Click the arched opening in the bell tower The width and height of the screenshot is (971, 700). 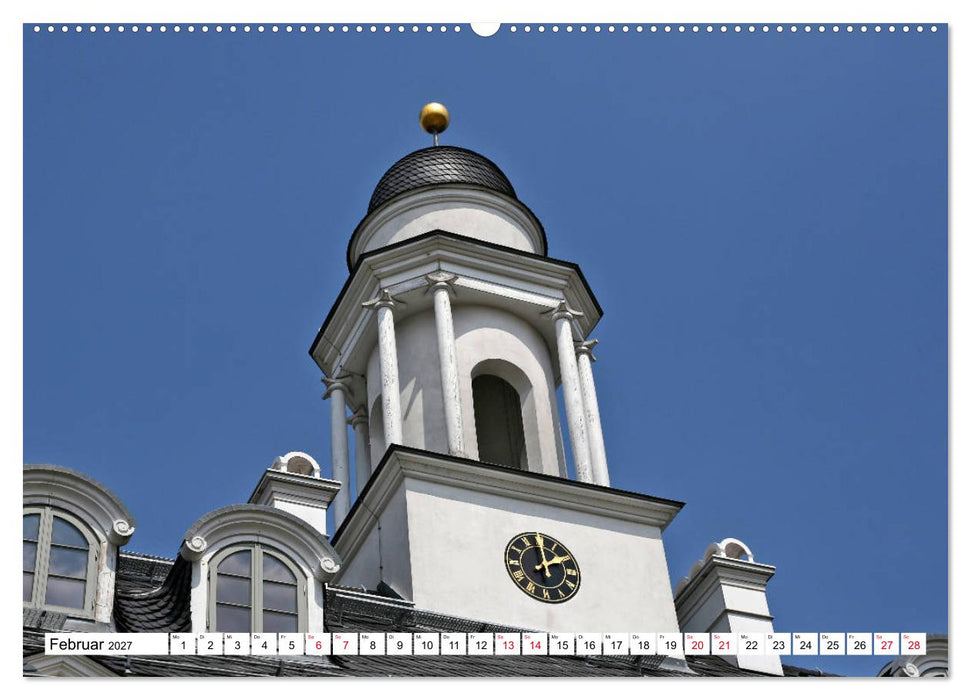click(x=499, y=421)
